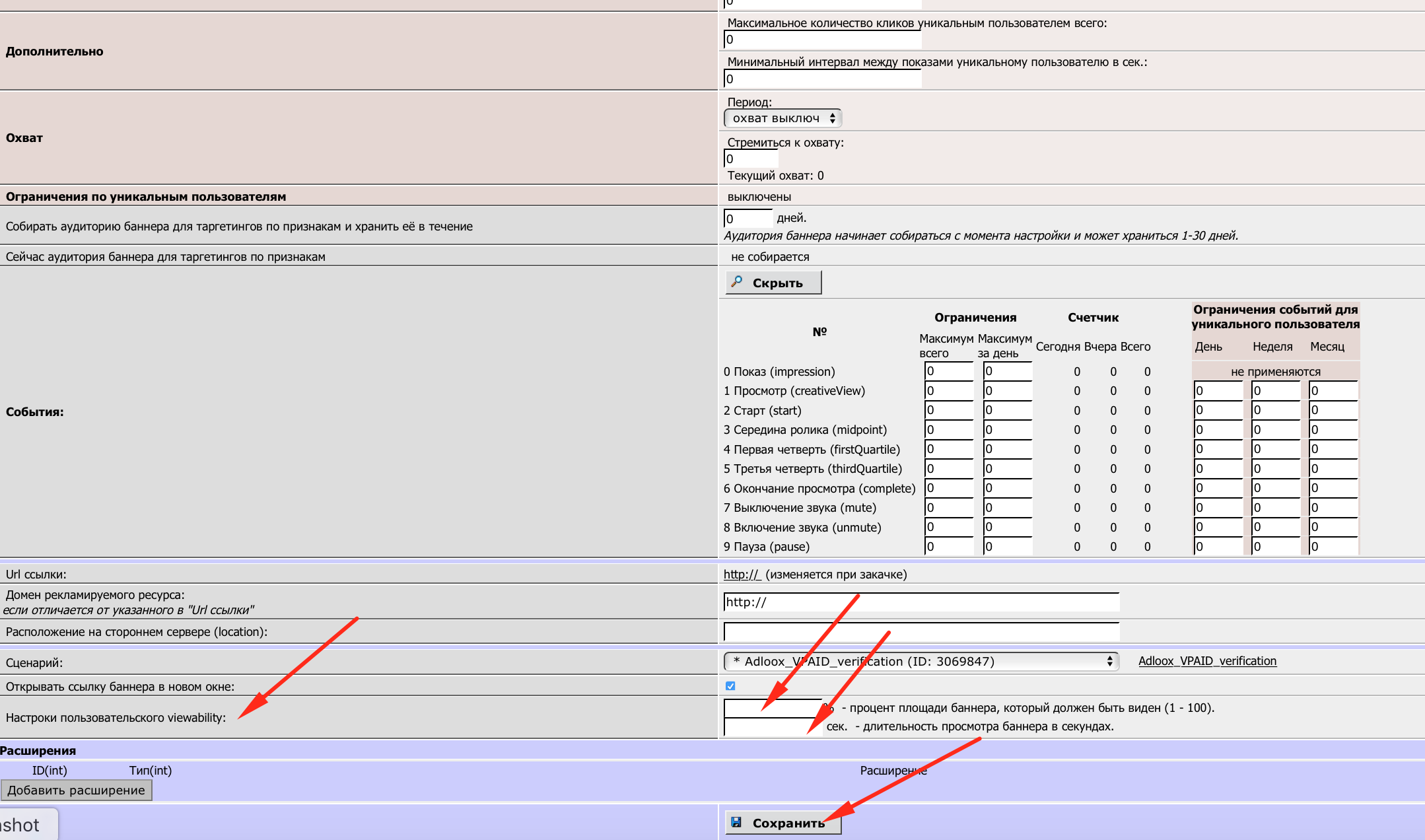Click Месяц limit field for Середина ролика (midpoint)

pos(1334,430)
